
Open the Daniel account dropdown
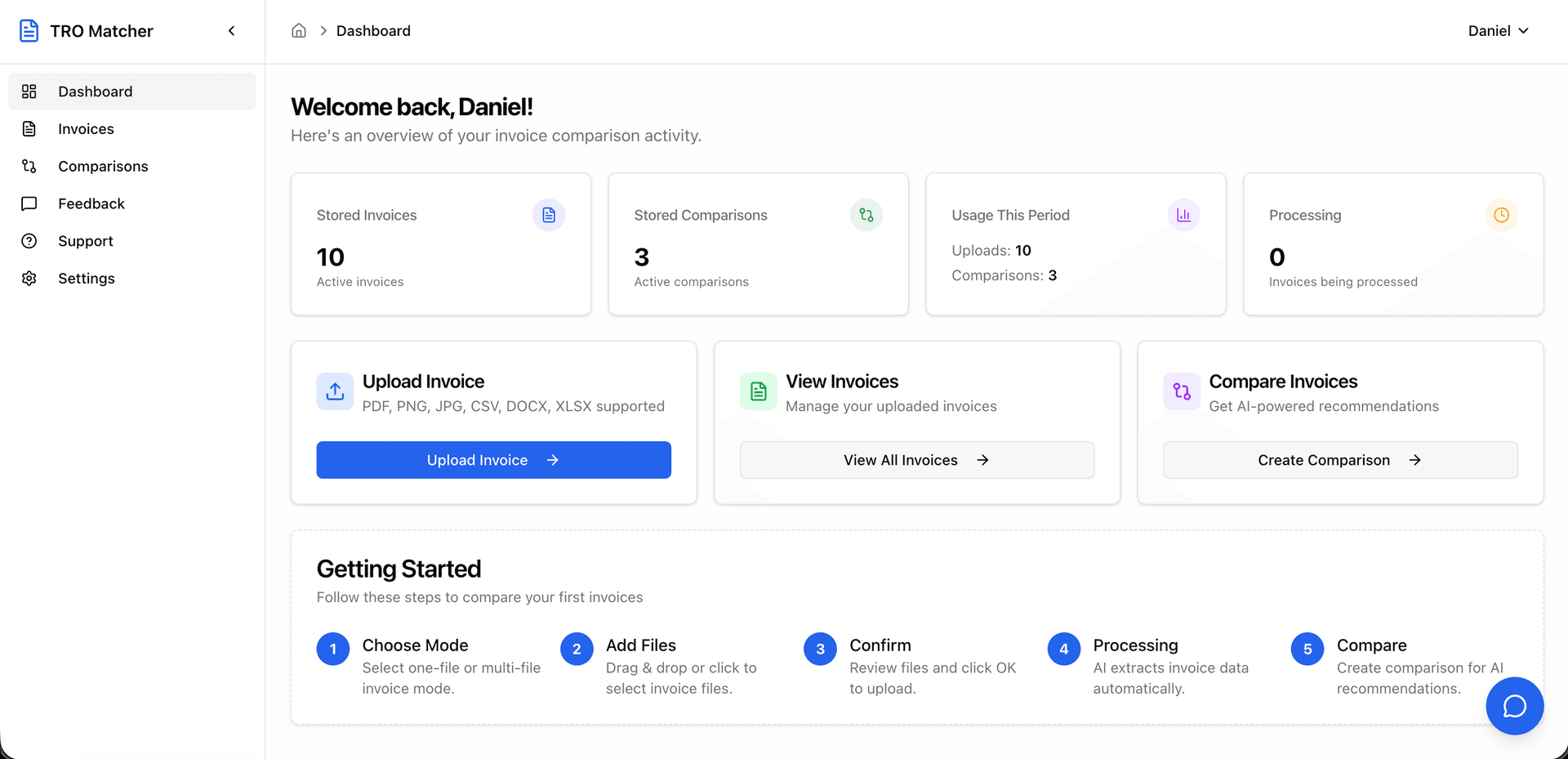(1498, 30)
